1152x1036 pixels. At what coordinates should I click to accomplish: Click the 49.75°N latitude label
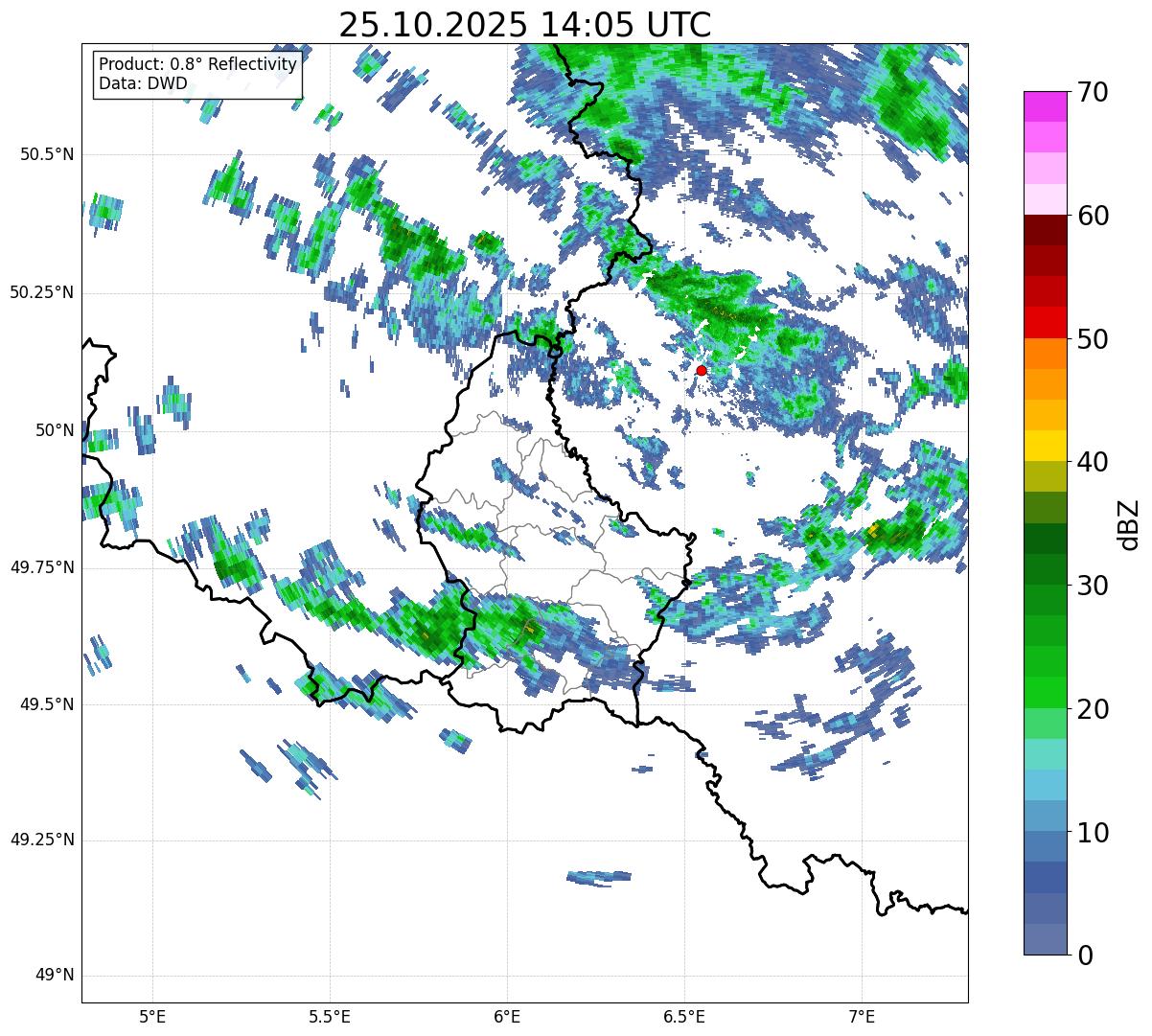coord(42,567)
